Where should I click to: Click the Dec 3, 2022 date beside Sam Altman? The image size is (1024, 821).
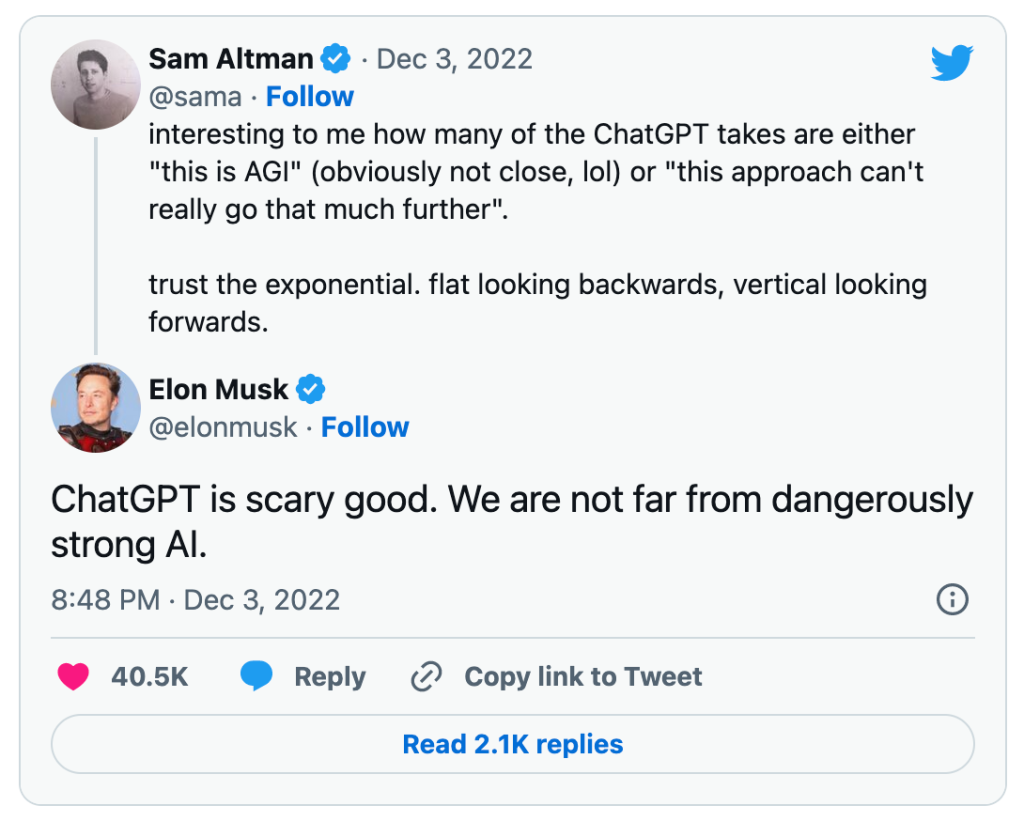[x=454, y=59]
